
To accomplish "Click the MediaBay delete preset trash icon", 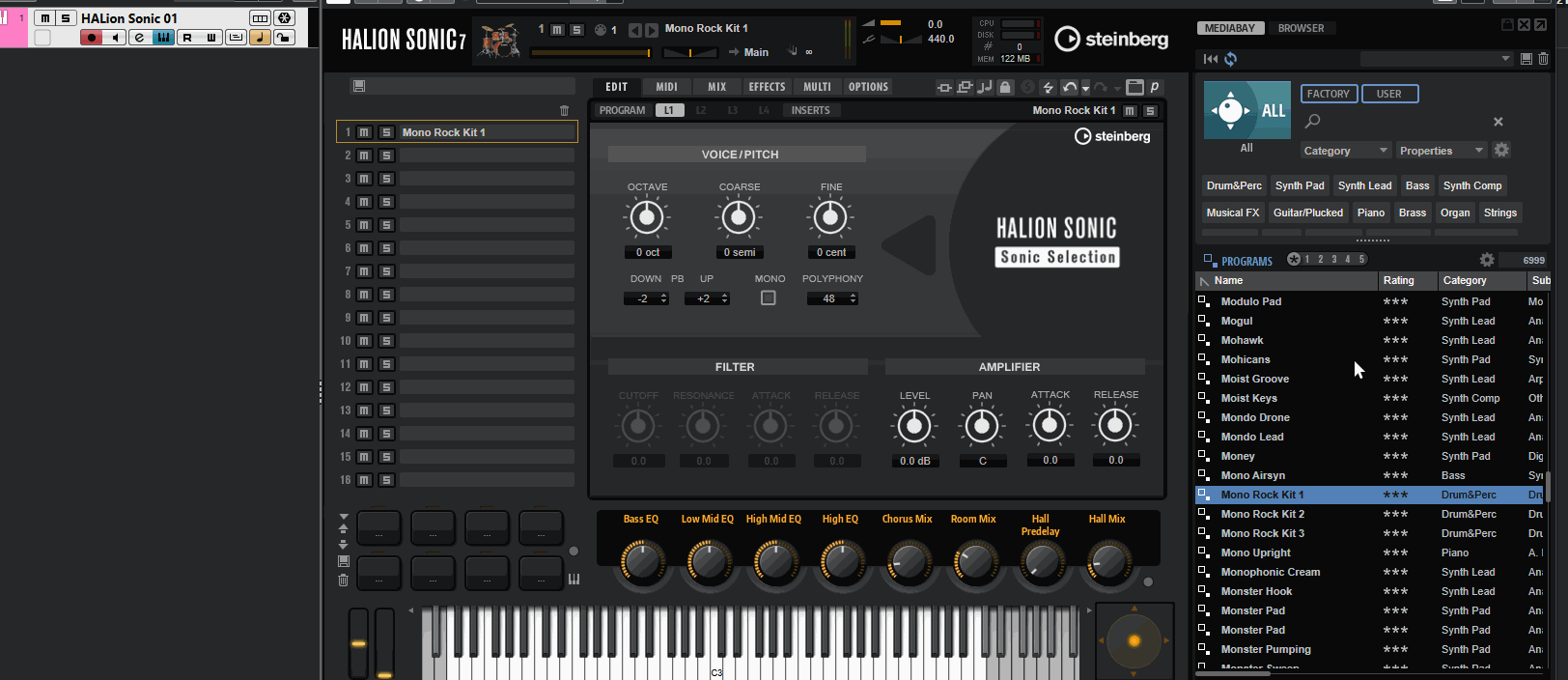I will (x=1543, y=59).
